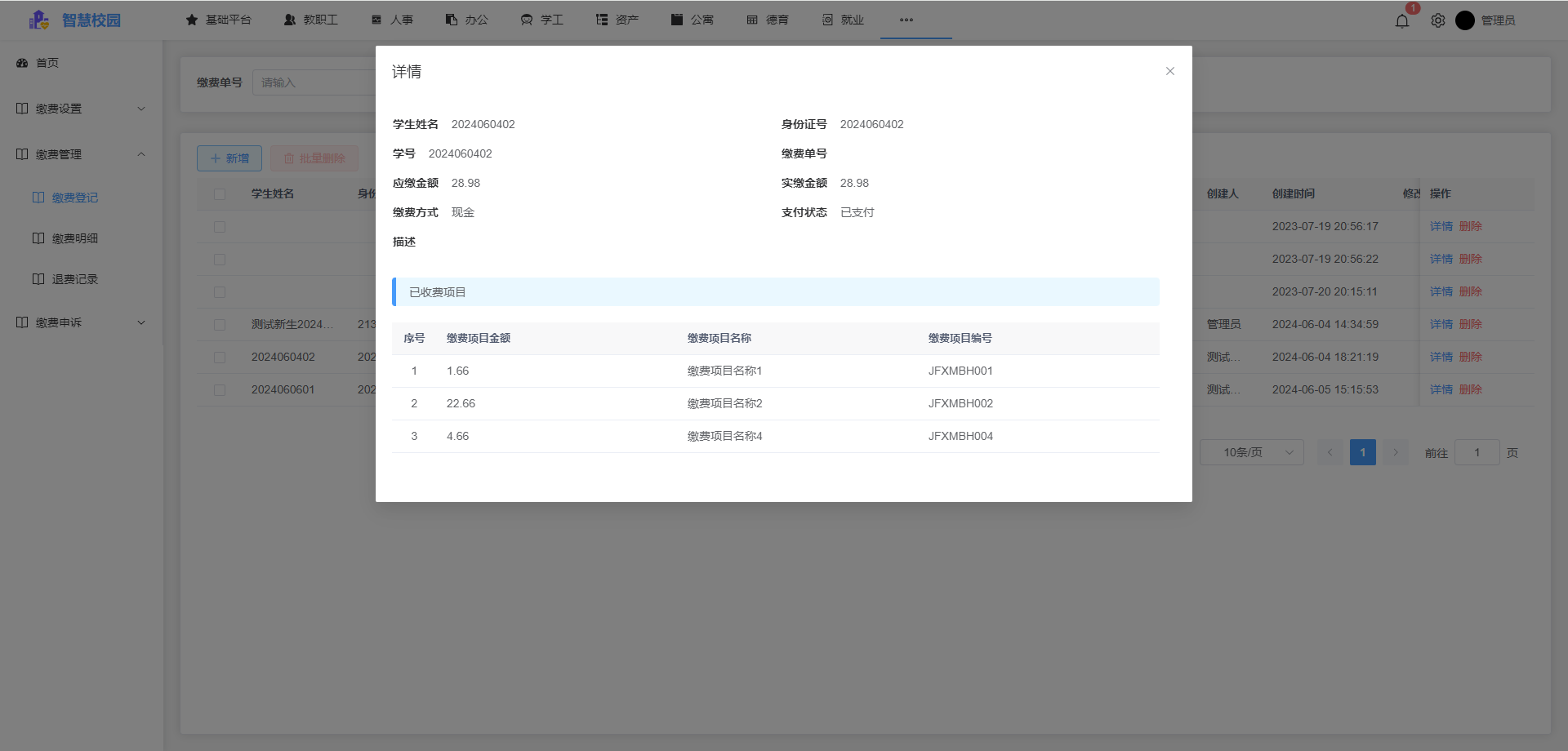This screenshot has height=751, width=1568.
Task: Click the admin avatar icon
Action: click(x=1465, y=20)
